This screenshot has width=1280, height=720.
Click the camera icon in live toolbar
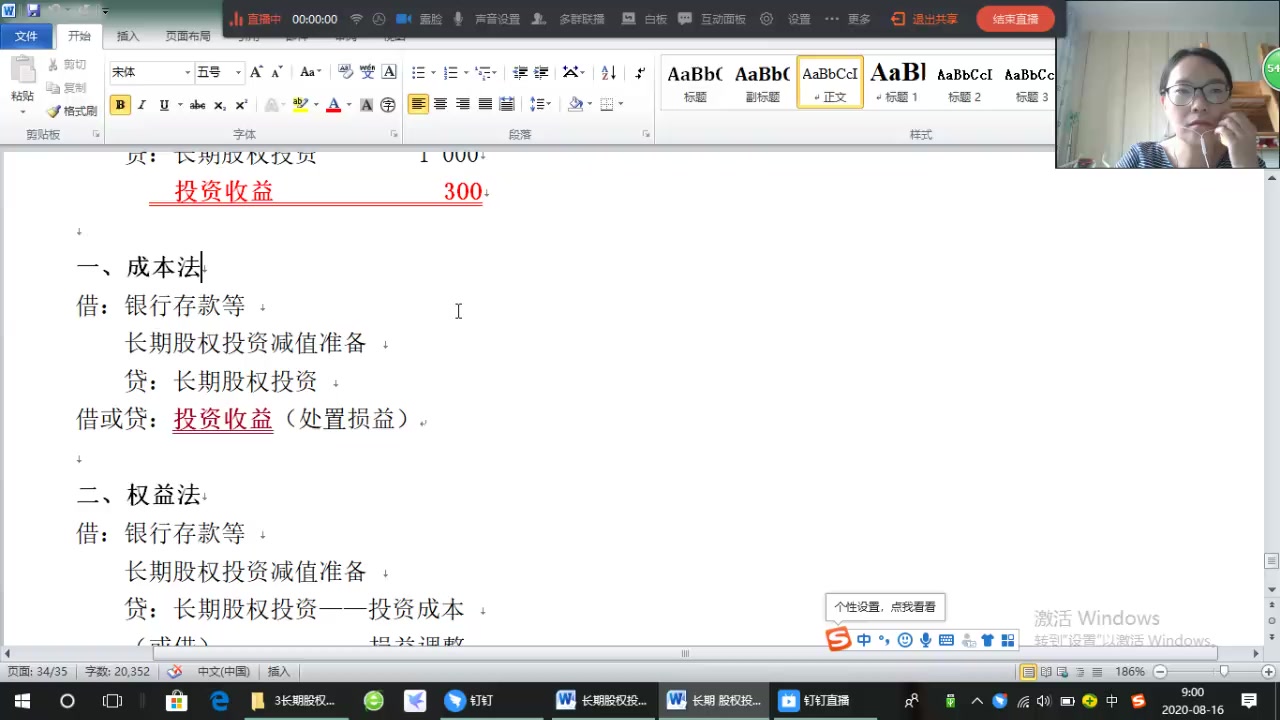(404, 19)
